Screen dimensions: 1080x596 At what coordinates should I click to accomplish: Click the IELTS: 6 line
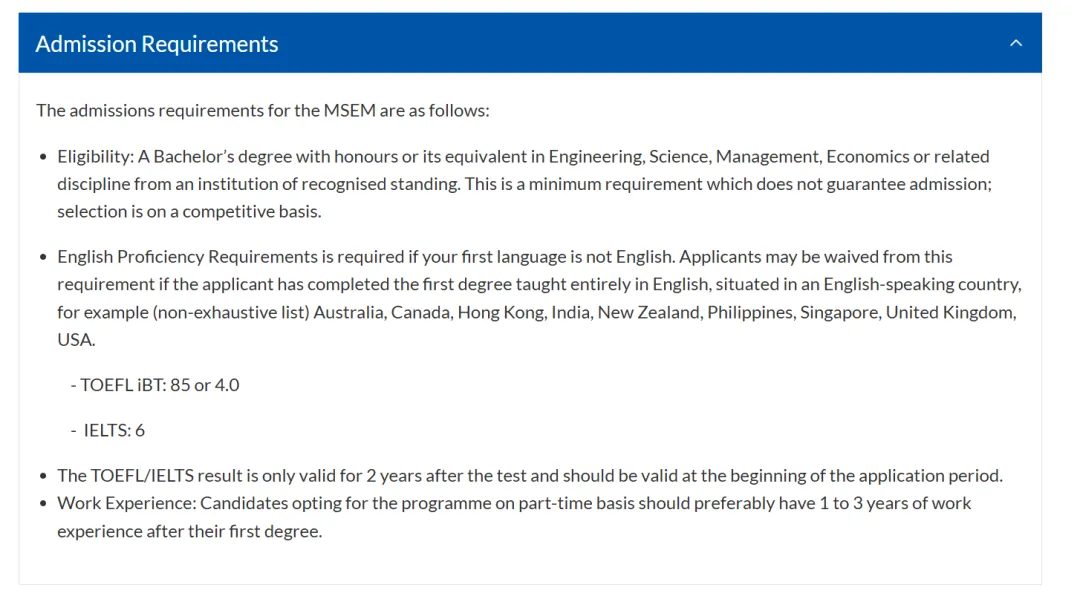click(x=108, y=430)
